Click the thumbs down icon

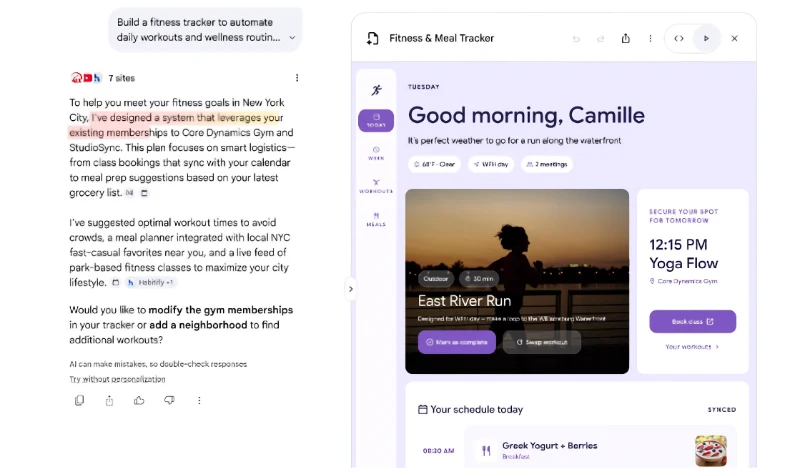169,401
